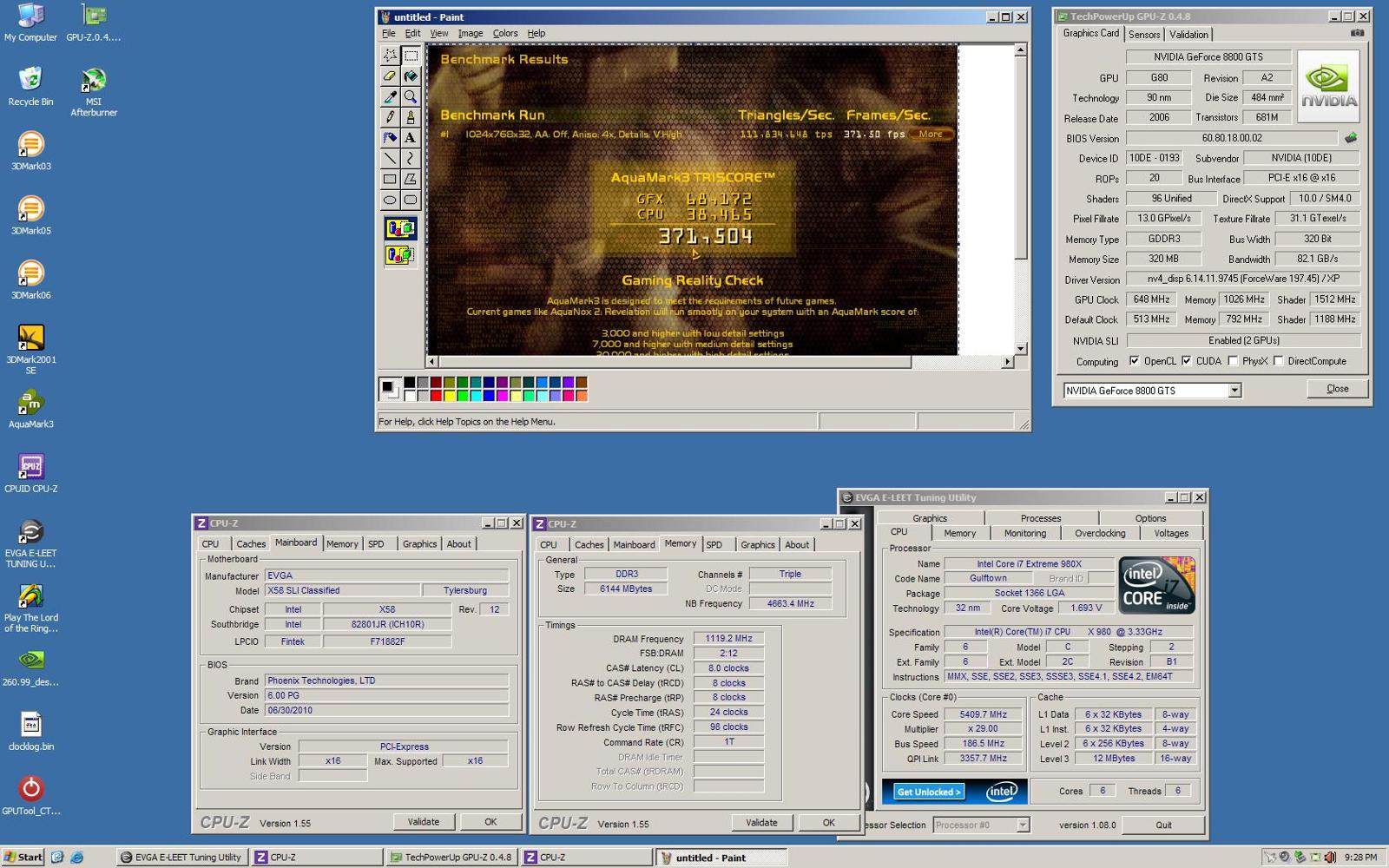Open Caches tab in CPU-Z Memory window
This screenshot has width=1389, height=868.
tap(589, 545)
